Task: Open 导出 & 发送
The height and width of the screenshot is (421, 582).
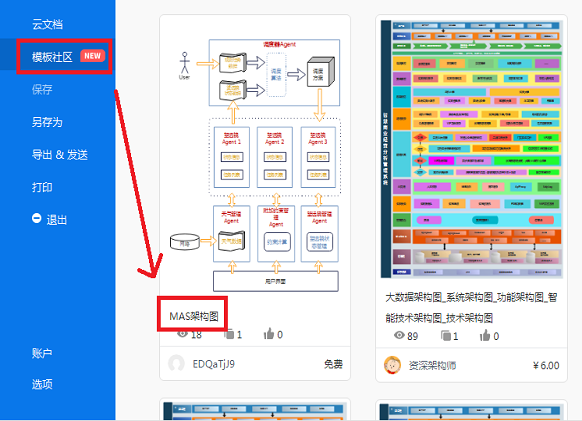Action: pyautogui.click(x=60, y=154)
